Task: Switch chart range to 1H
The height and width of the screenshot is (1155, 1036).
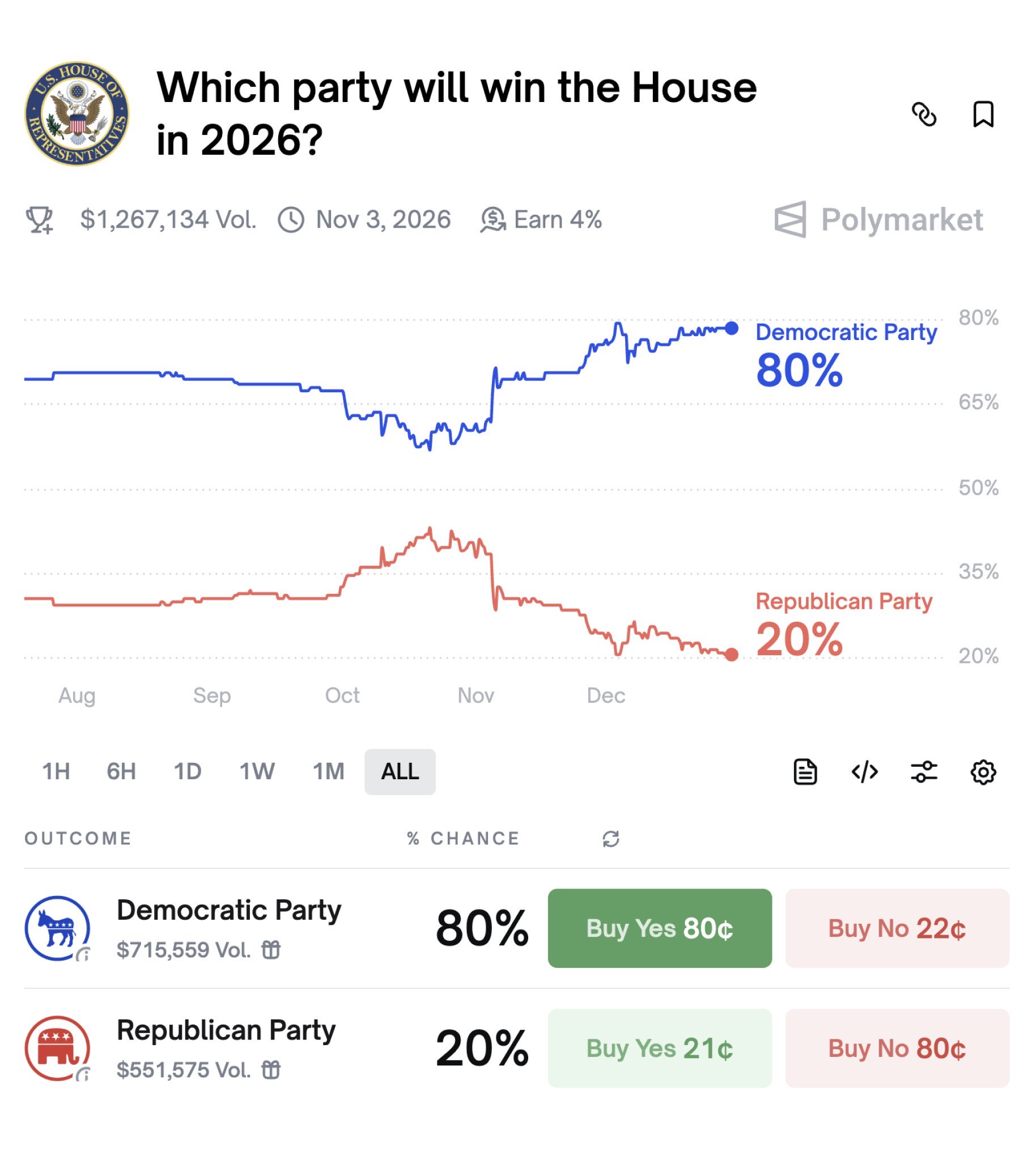Action: [56, 771]
